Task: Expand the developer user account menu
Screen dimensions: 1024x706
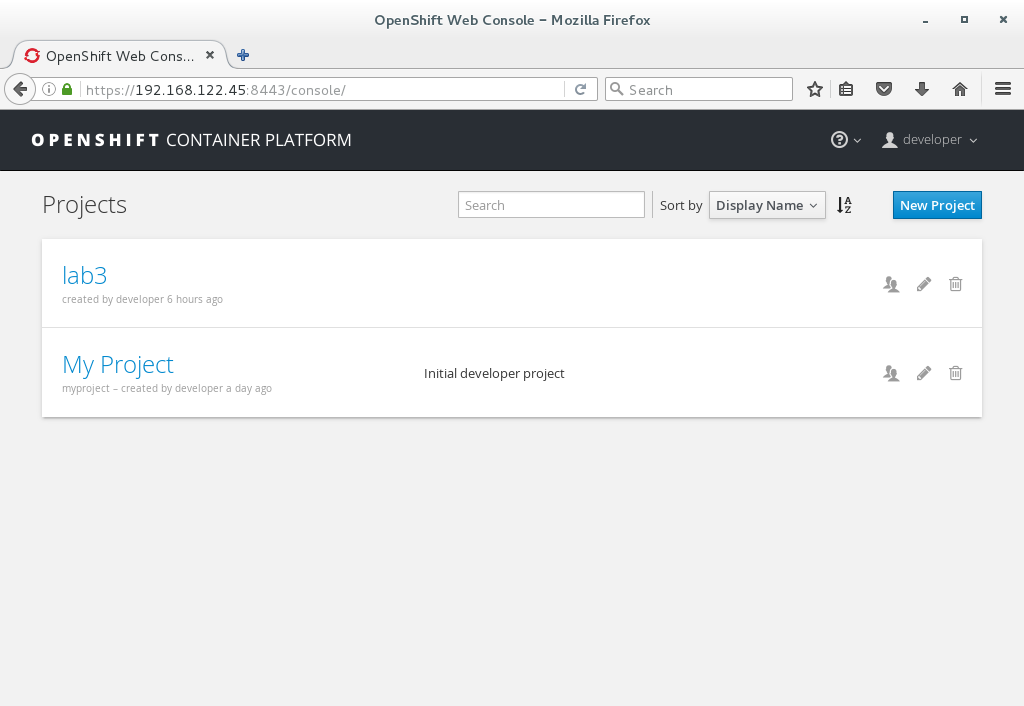Action: [928, 140]
